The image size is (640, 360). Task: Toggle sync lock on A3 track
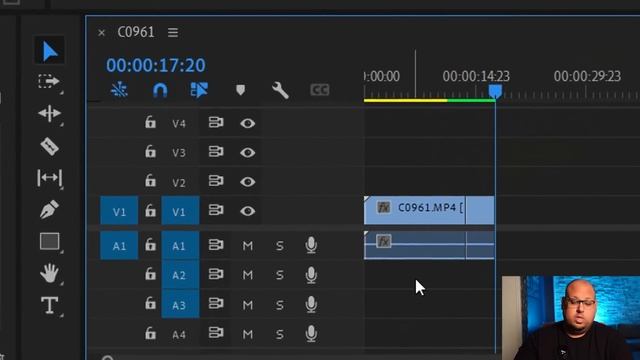click(x=216, y=304)
